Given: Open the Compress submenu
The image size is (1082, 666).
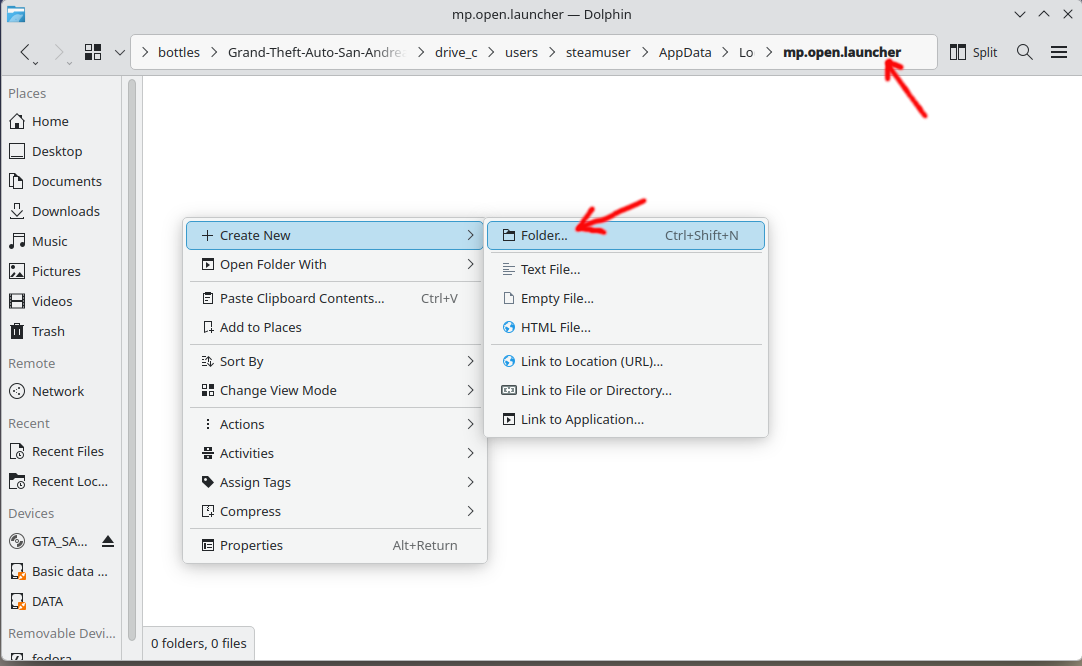Looking at the screenshot, I should [335, 511].
